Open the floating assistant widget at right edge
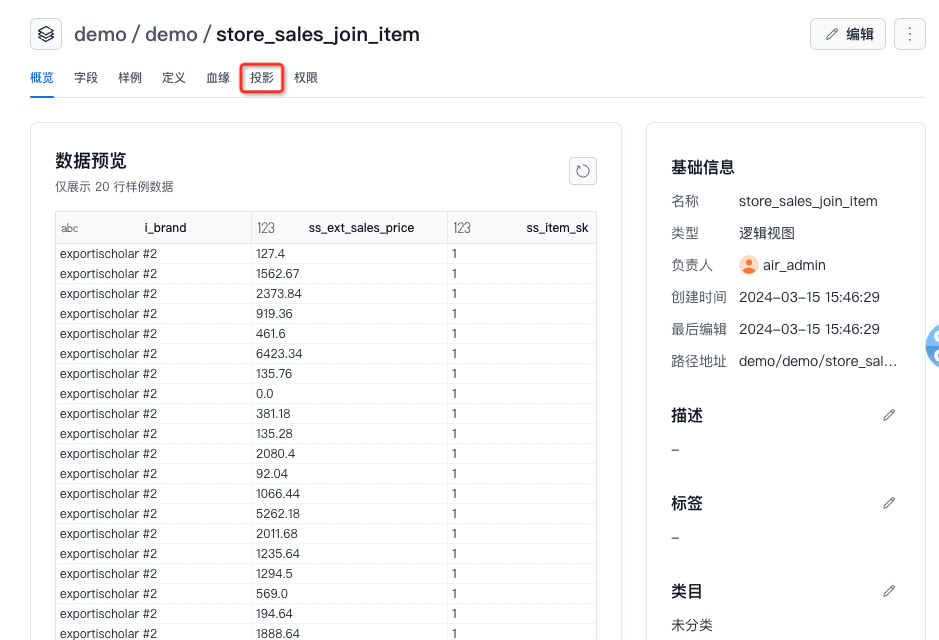Screen dimensions: 939x640 [x=932, y=345]
